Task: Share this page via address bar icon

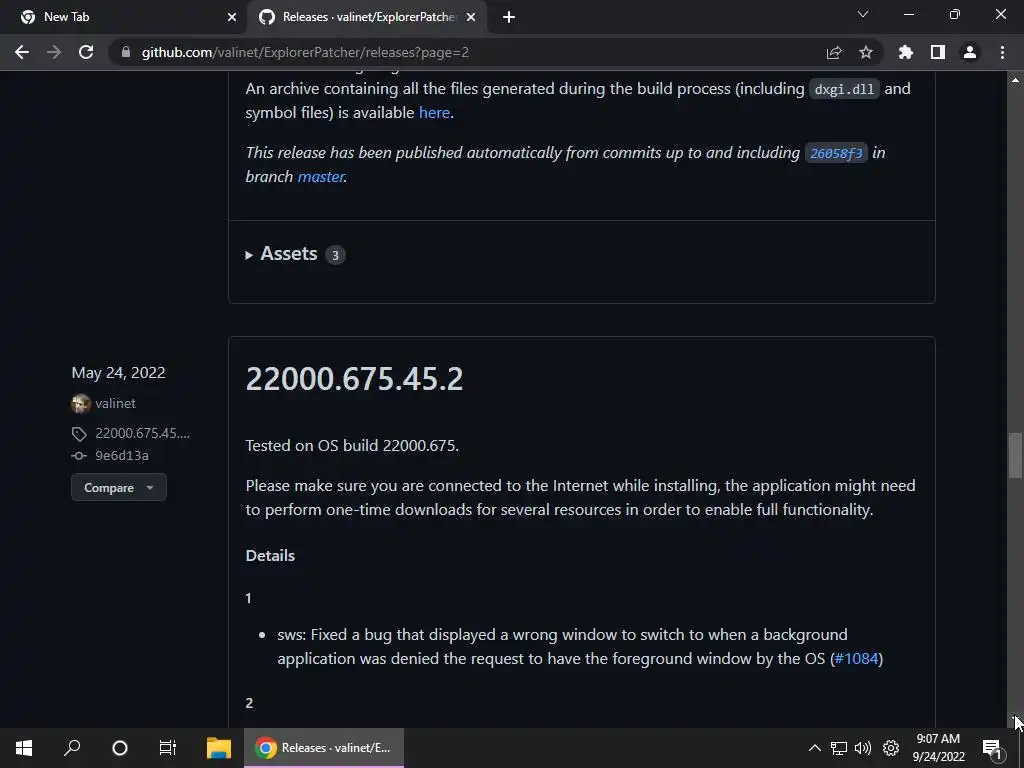Action: pos(834,52)
